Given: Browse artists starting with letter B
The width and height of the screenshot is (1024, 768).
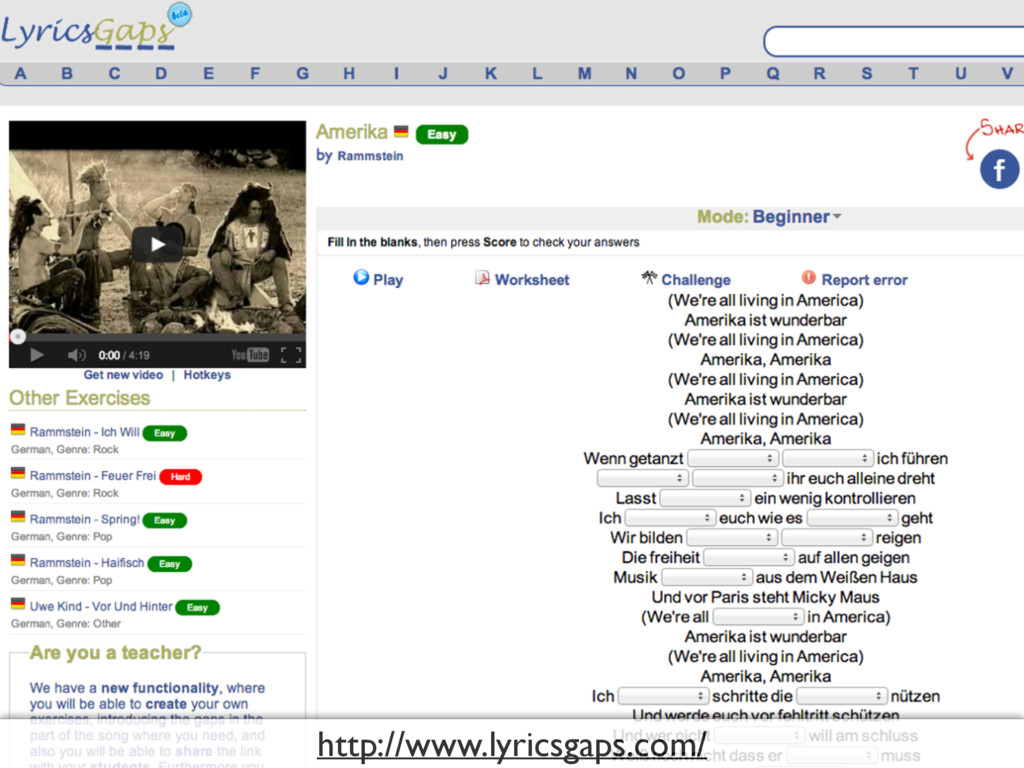Looking at the screenshot, I should (67, 73).
